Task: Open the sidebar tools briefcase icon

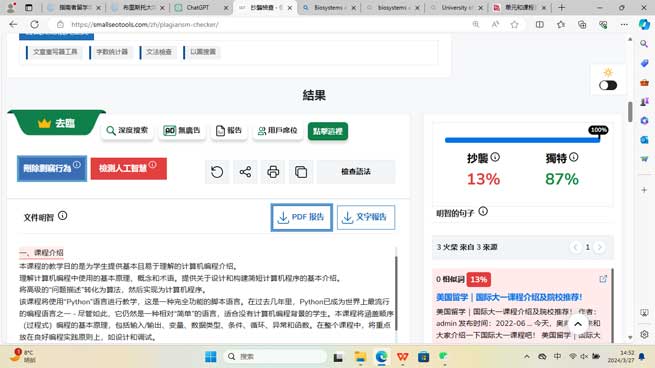Action: (644, 82)
